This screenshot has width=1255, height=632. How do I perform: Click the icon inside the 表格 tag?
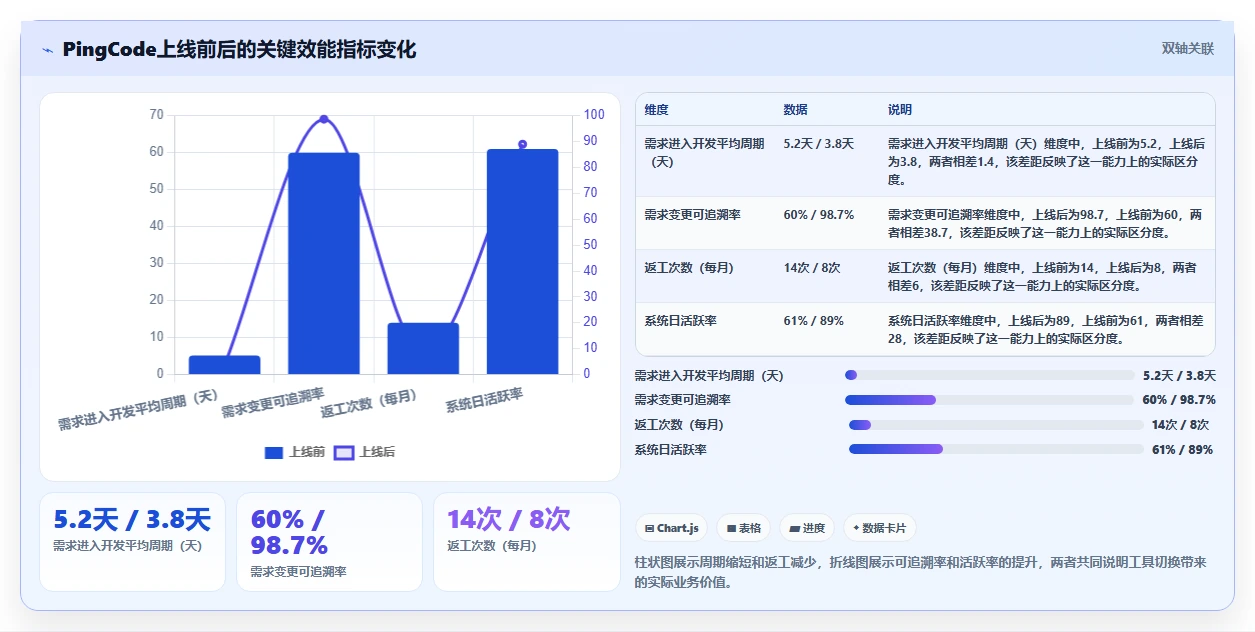pos(732,528)
